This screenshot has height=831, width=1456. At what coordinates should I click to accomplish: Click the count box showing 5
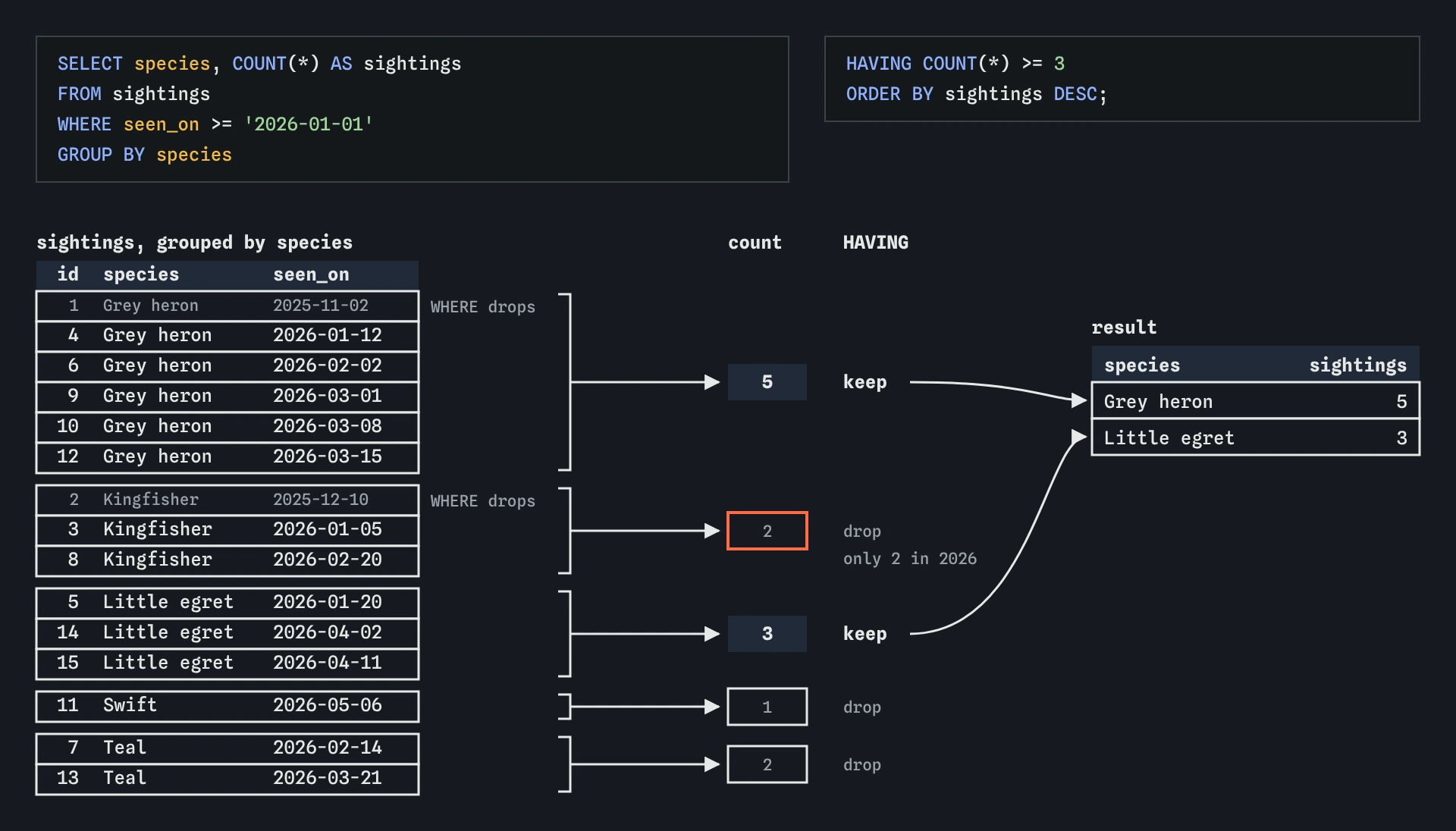(x=767, y=382)
